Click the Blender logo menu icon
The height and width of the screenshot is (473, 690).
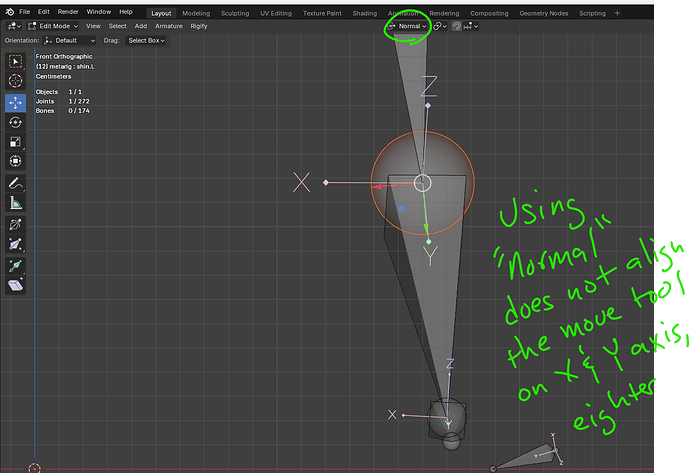10,12
